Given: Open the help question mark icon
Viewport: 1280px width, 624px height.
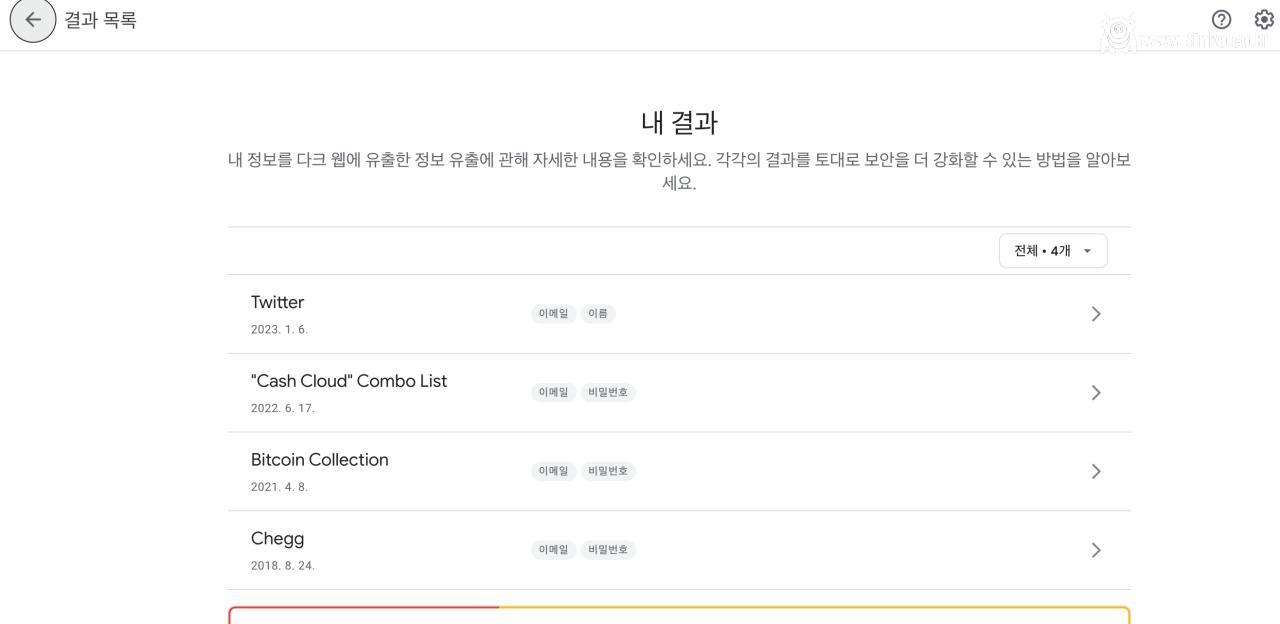Looking at the screenshot, I should coord(1221,19).
